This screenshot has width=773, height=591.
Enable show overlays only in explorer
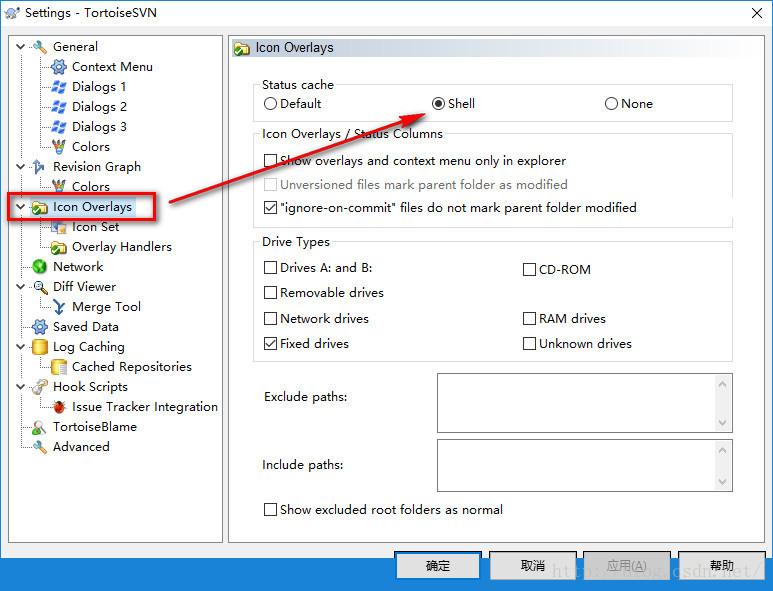[x=270, y=161]
